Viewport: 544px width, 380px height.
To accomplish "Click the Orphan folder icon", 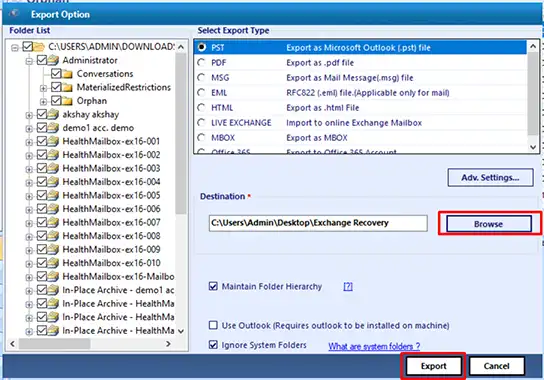I will tap(68, 101).
